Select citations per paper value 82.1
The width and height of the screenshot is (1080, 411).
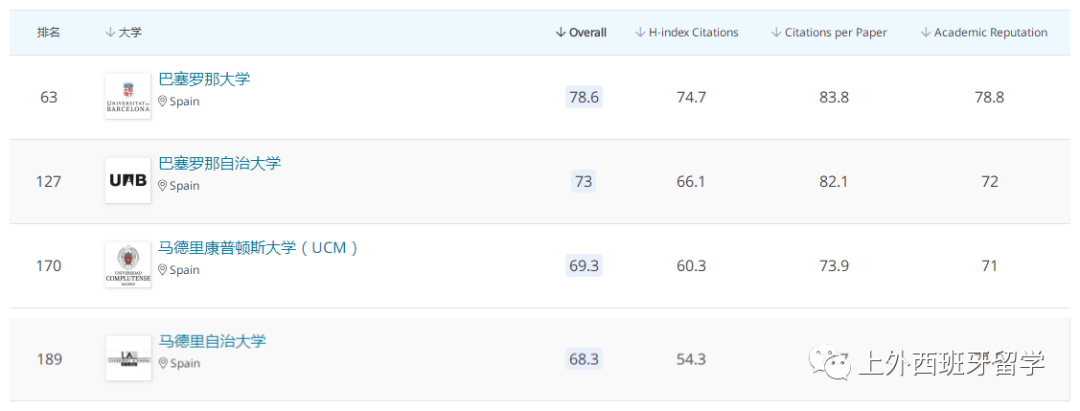point(834,182)
